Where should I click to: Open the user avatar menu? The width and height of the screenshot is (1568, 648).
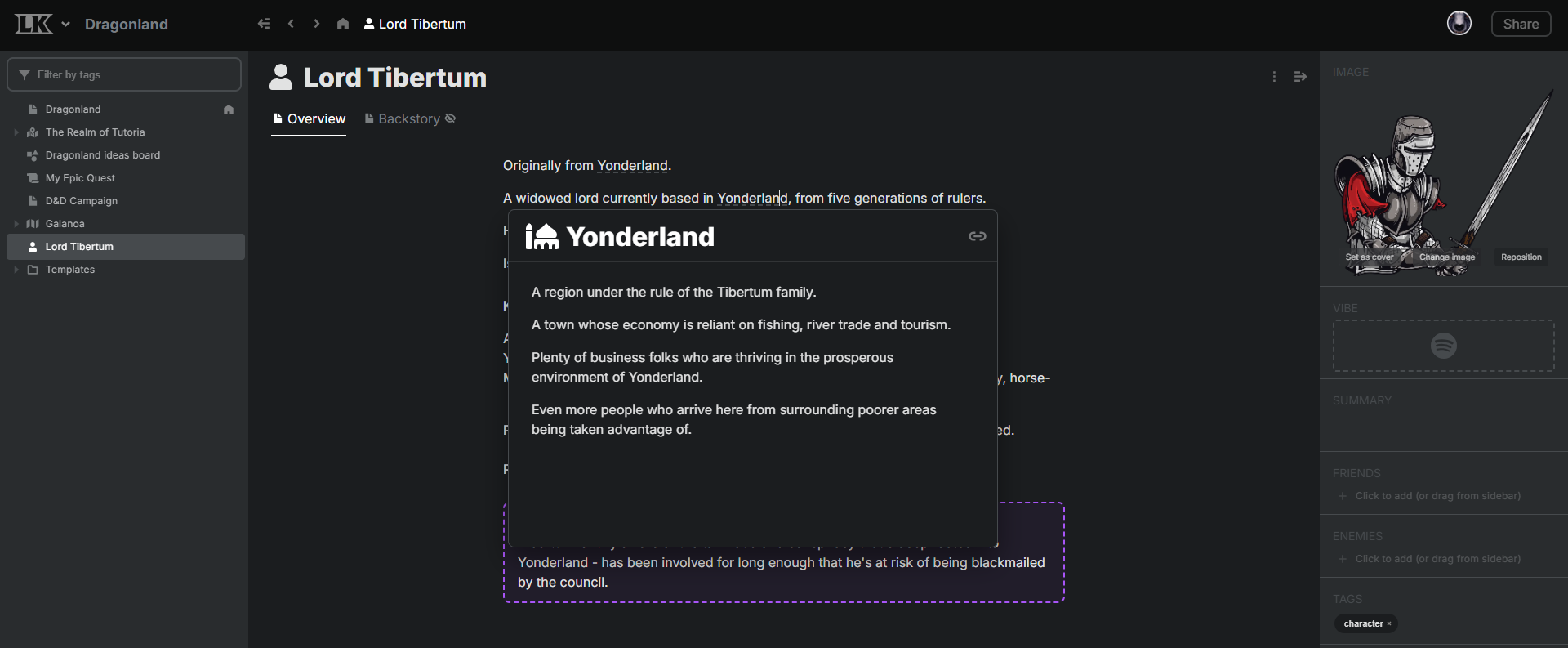tap(1459, 23)
